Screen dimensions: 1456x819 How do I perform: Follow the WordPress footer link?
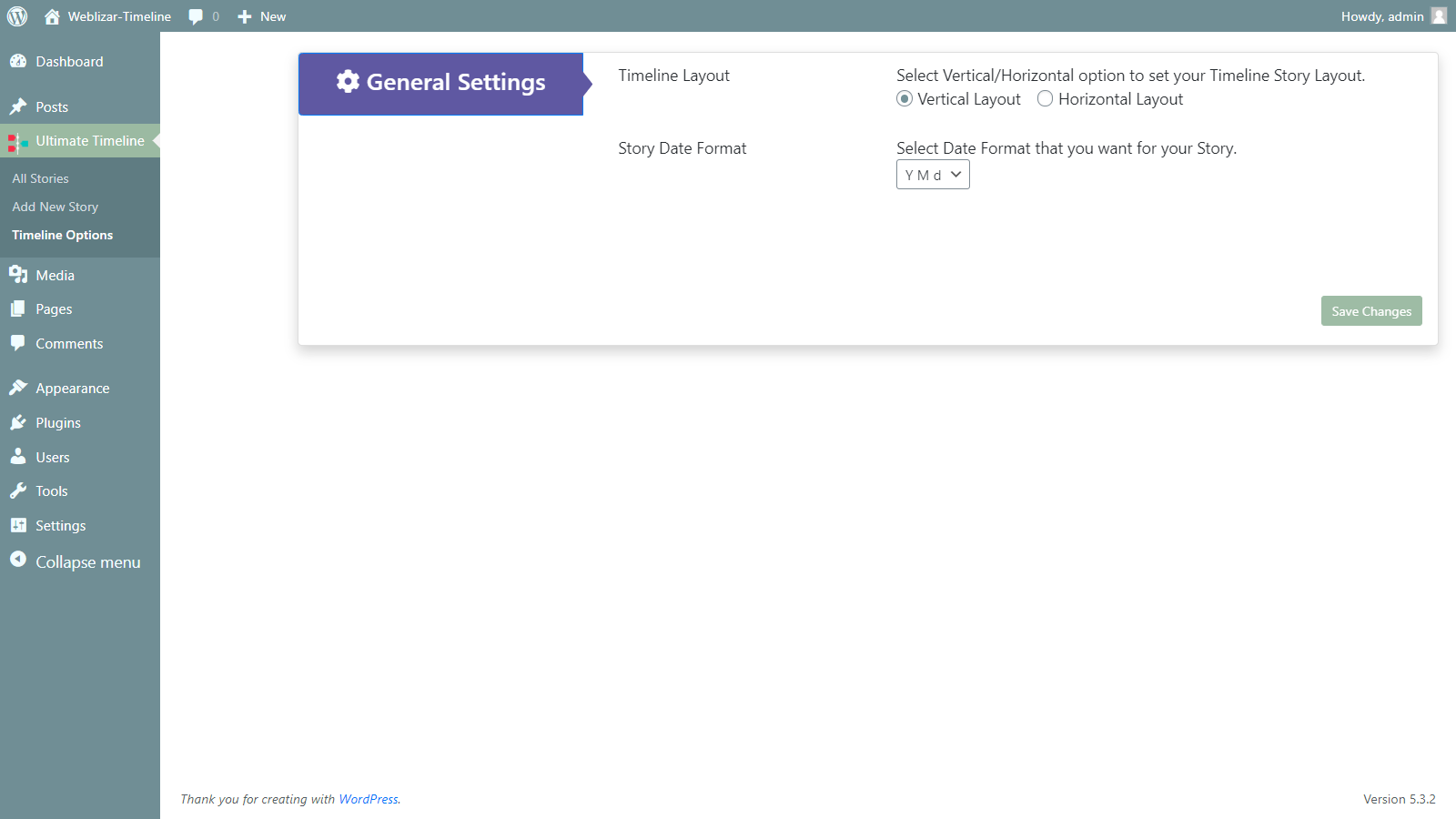point(369,799)
